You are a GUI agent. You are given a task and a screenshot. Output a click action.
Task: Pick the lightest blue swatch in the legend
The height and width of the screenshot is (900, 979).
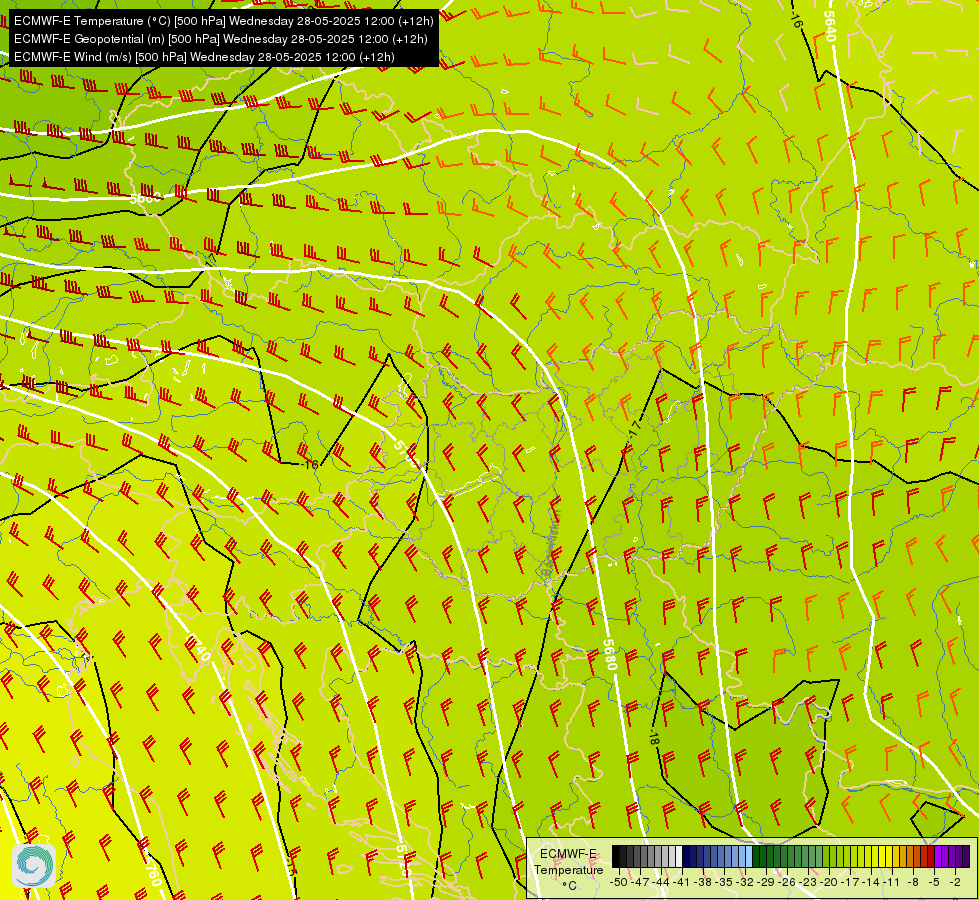pyautogui.click(x=749, y=856)
